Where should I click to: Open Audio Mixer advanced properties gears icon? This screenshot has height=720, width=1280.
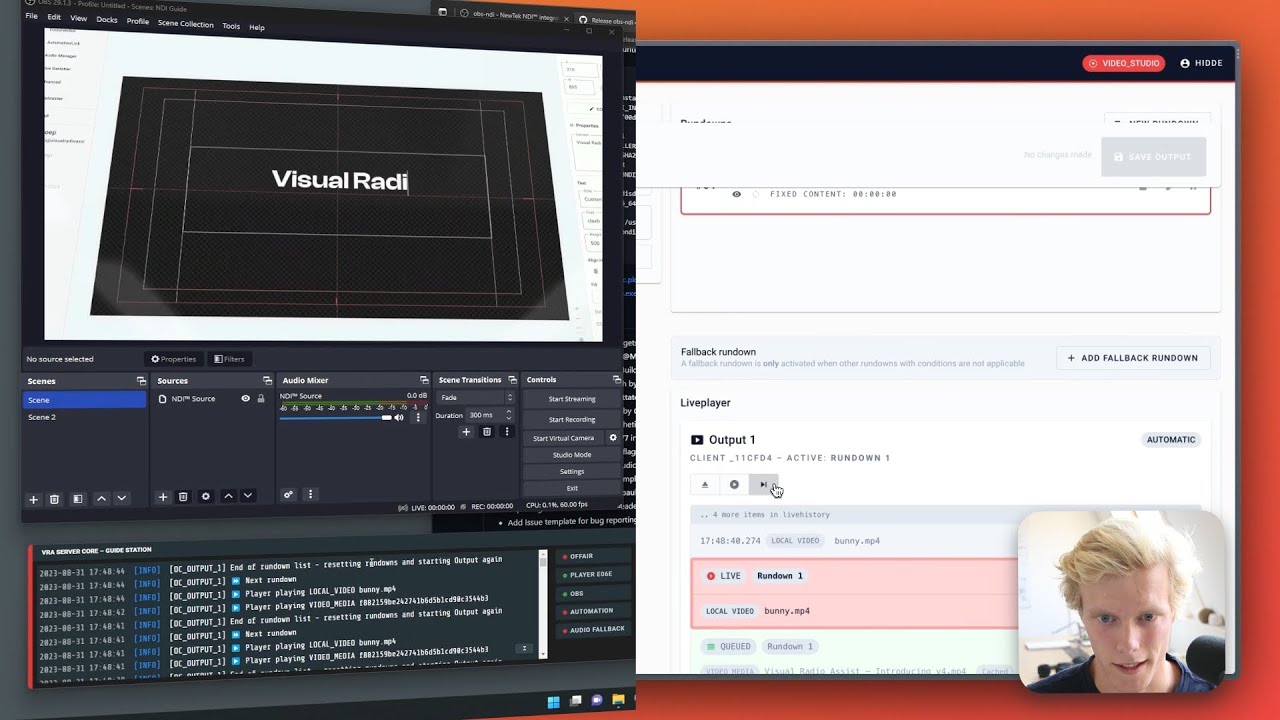pos(288,494)
